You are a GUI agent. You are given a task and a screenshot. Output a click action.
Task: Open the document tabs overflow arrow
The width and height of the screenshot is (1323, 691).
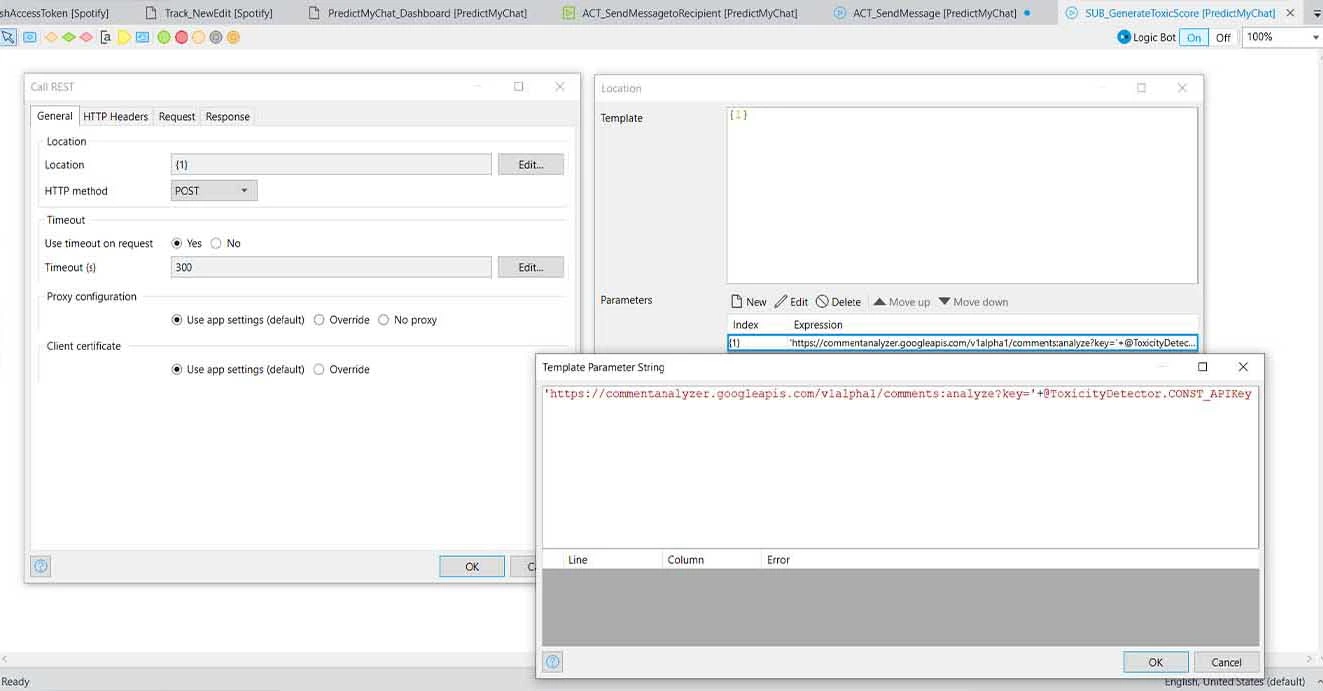click(x=1316, y=13)
